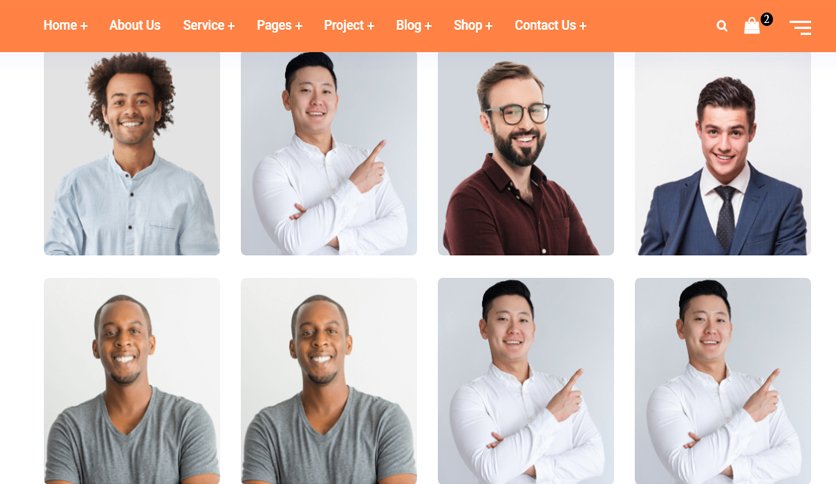Select the curly-haired man in light blue shirt
This screenshot has height=484, width=836.
point(132,154)
